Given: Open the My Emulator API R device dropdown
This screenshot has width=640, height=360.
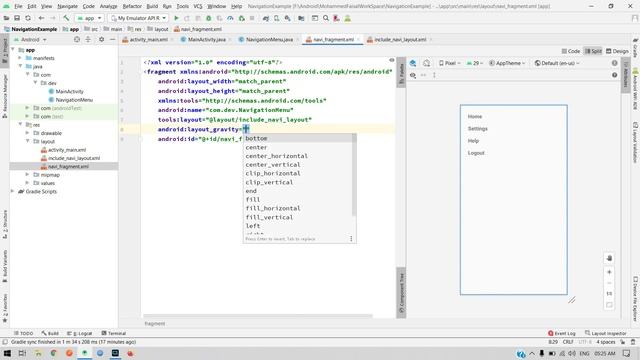Looking at the screenshot, I should (139, 18).
